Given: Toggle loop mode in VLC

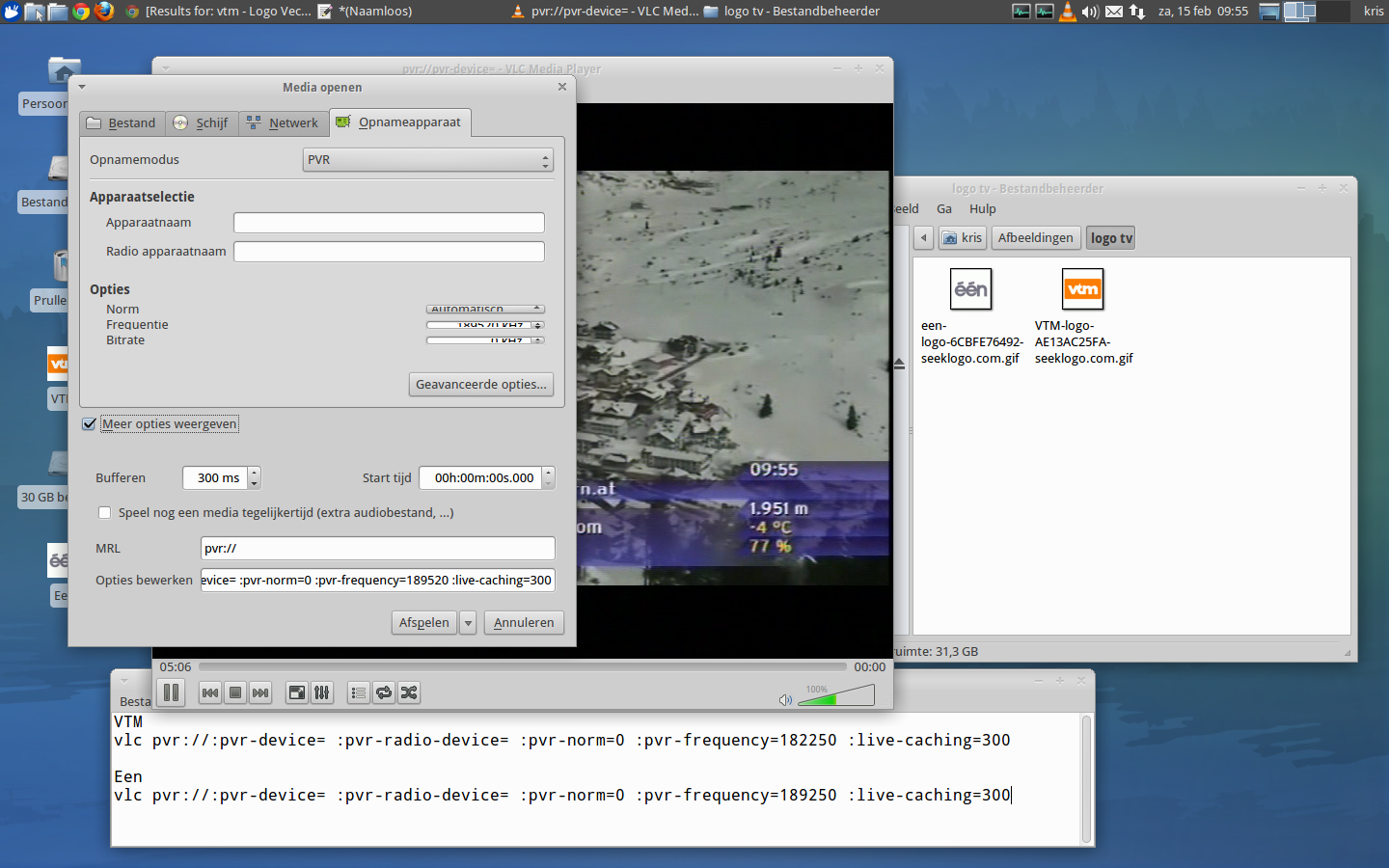Looking at the screenshot, I should coord(384,692).
